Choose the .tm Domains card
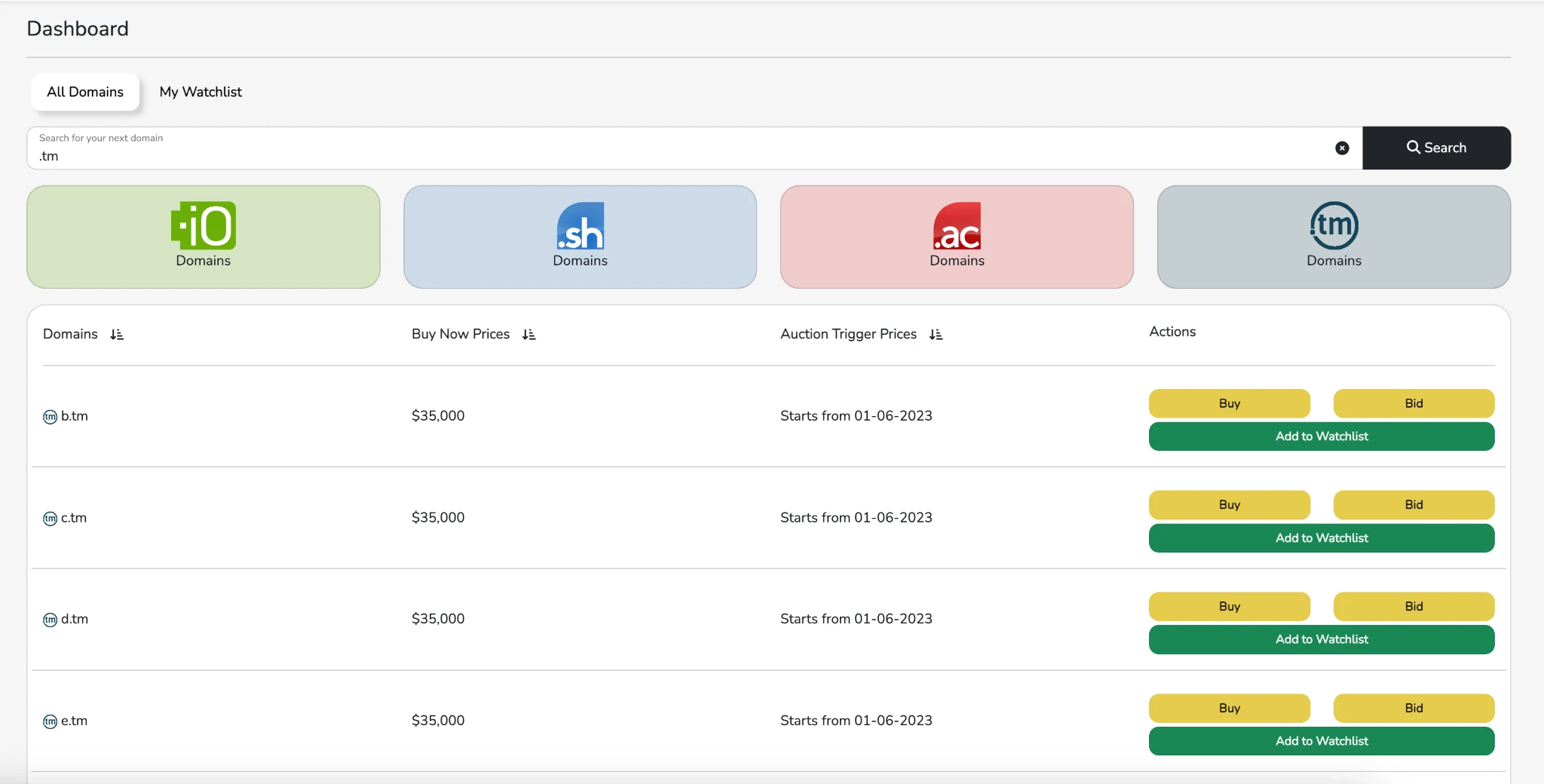This screenshot has height=784, width=1544. point(1334,237)
